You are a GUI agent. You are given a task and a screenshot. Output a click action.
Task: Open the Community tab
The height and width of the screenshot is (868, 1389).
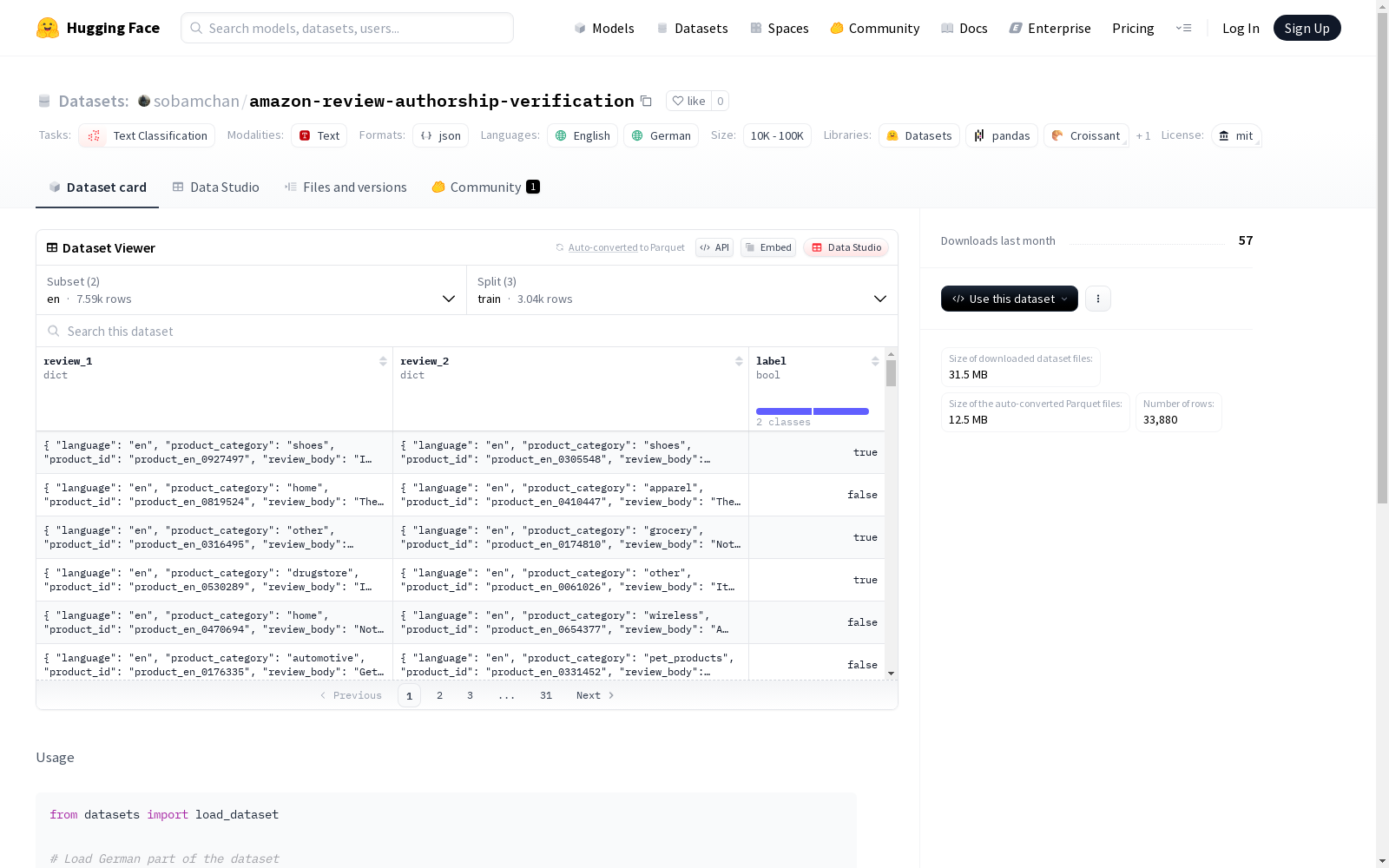(x=485, y=187)
